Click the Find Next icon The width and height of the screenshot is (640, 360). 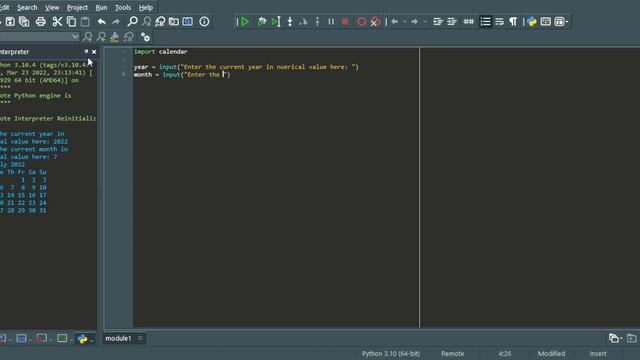tap(146, 22)
